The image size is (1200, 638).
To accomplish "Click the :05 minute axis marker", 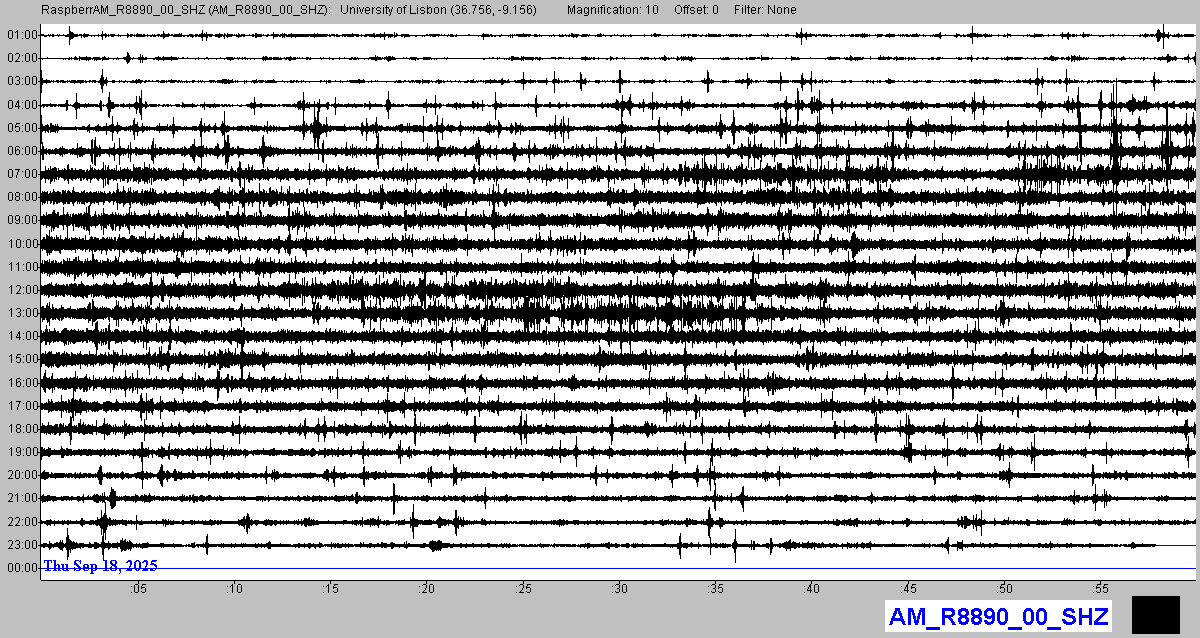I will [x=138, y=589].
